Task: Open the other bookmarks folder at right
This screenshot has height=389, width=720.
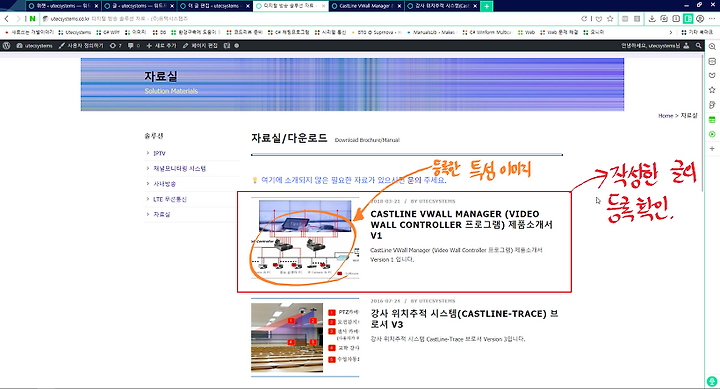Action: click(x=697, y=33)
